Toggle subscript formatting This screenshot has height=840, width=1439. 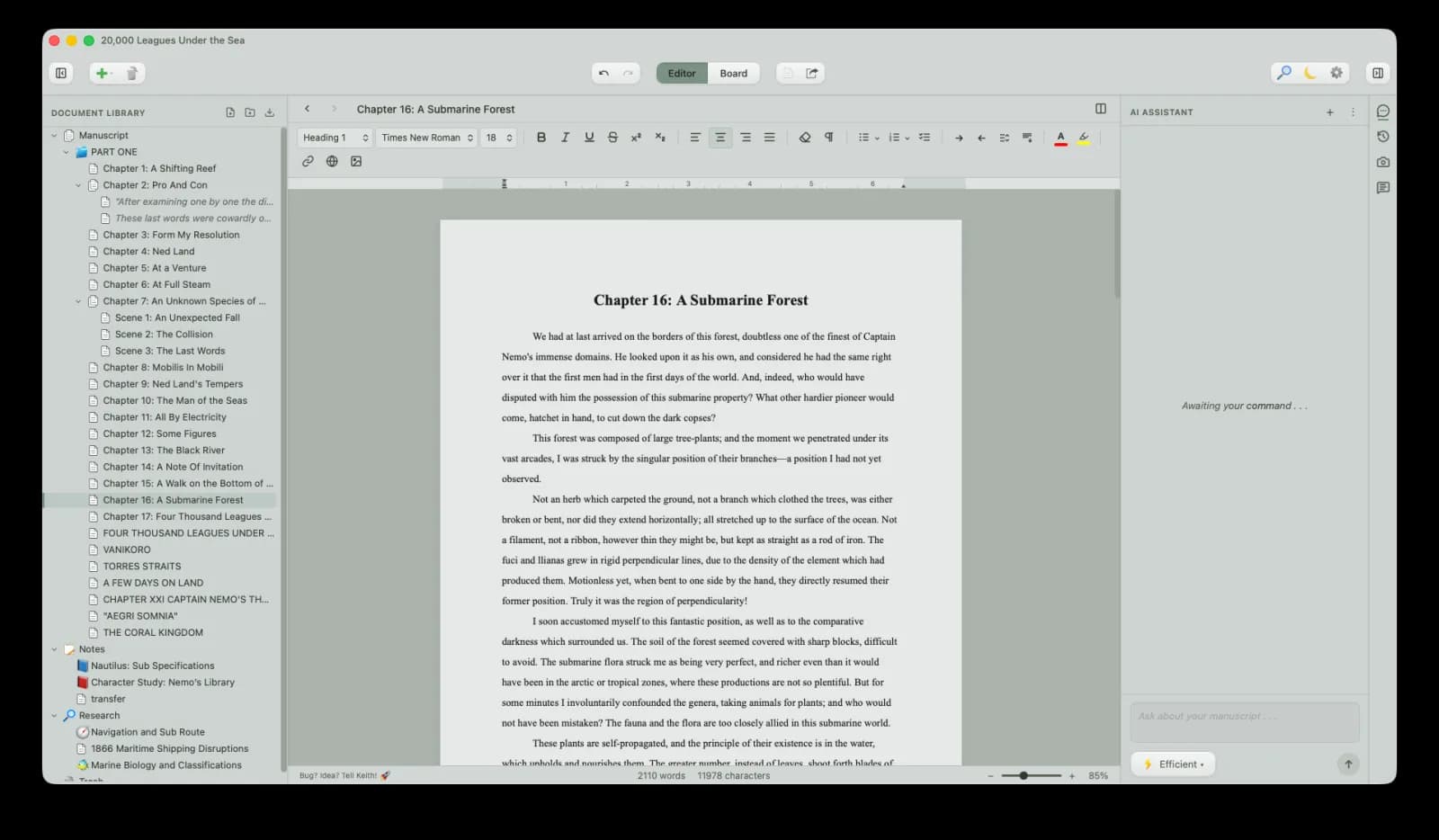[x=660, y=138]
